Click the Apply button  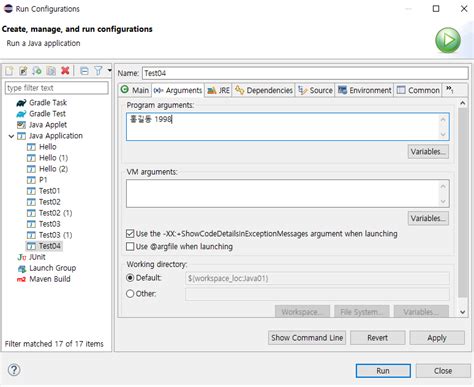pyautogui.click(x=437, y=338)
